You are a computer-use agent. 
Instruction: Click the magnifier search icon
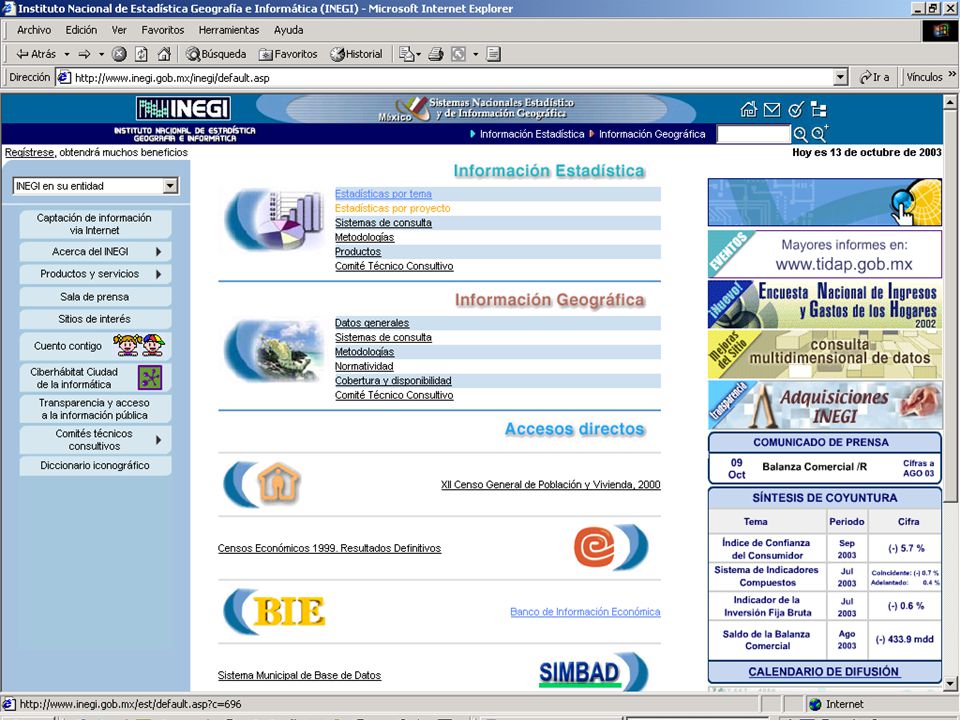pos(800,134)
